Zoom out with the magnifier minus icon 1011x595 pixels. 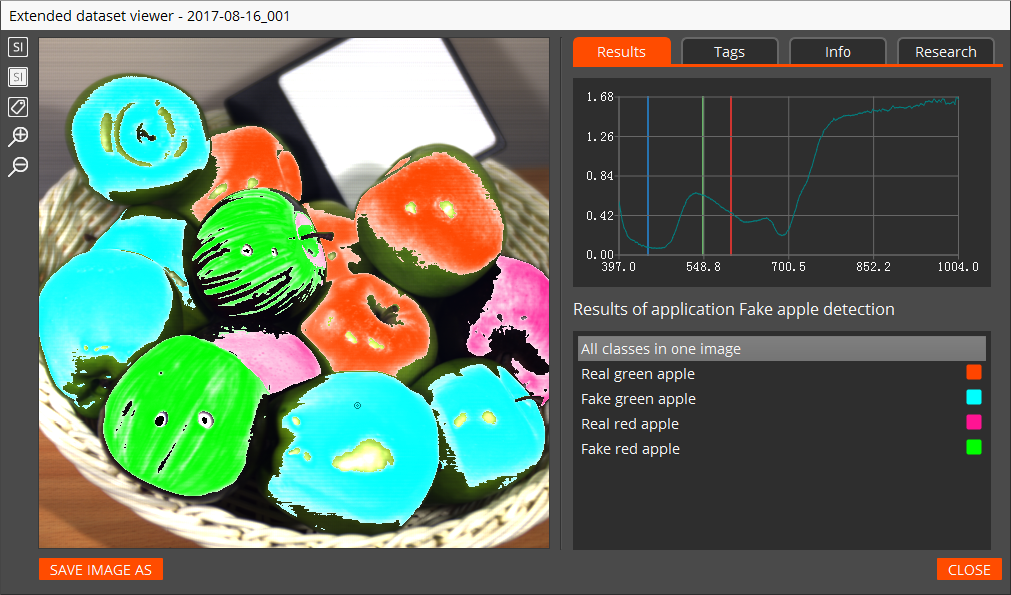18,167
